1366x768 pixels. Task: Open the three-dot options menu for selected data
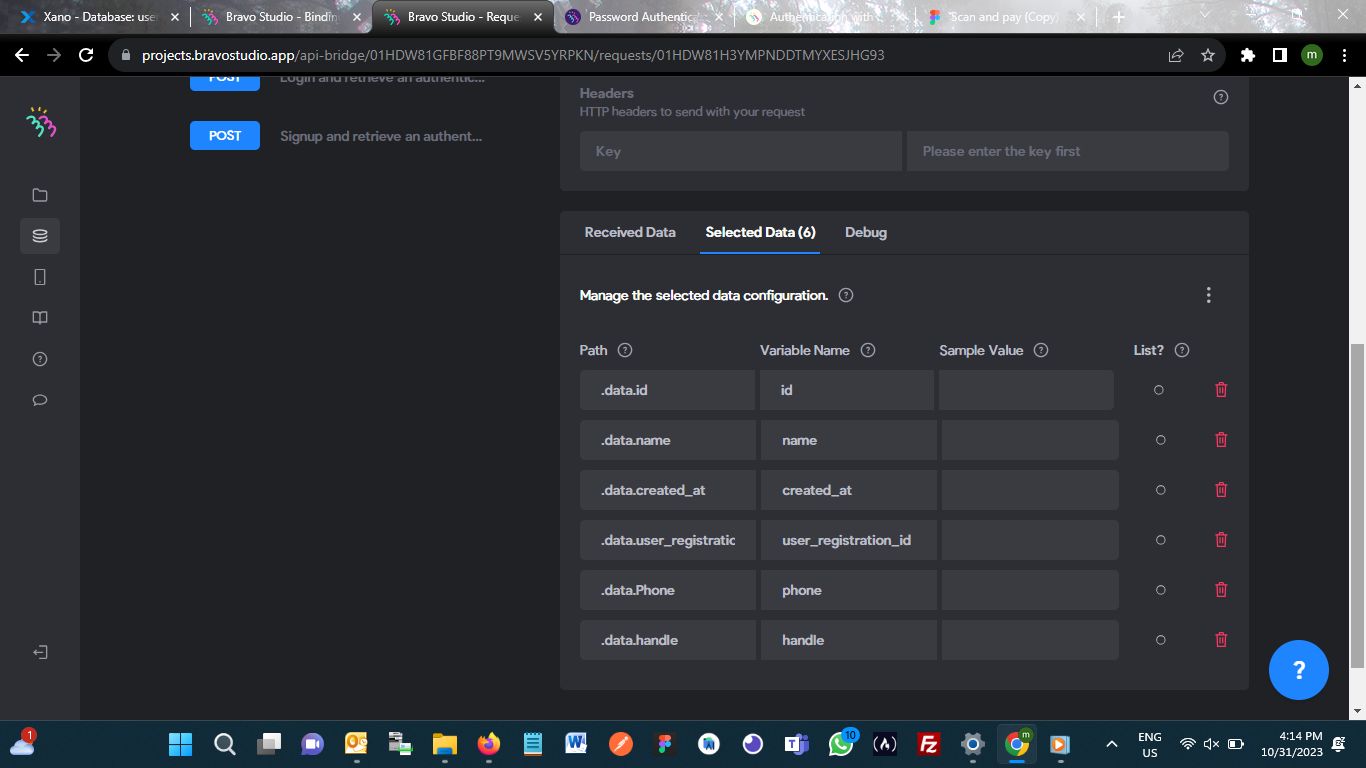point(1209,295)
